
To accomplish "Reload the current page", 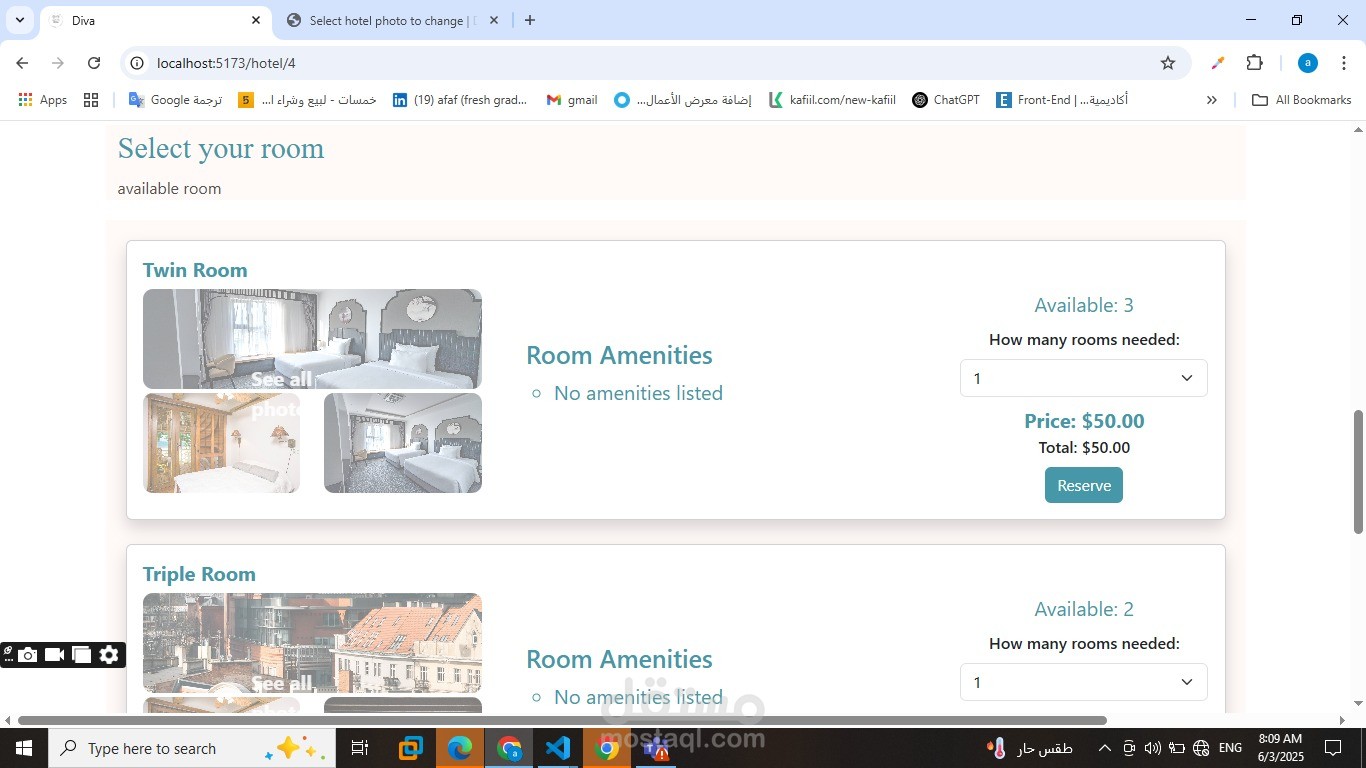I will click(x=94, y=63).
